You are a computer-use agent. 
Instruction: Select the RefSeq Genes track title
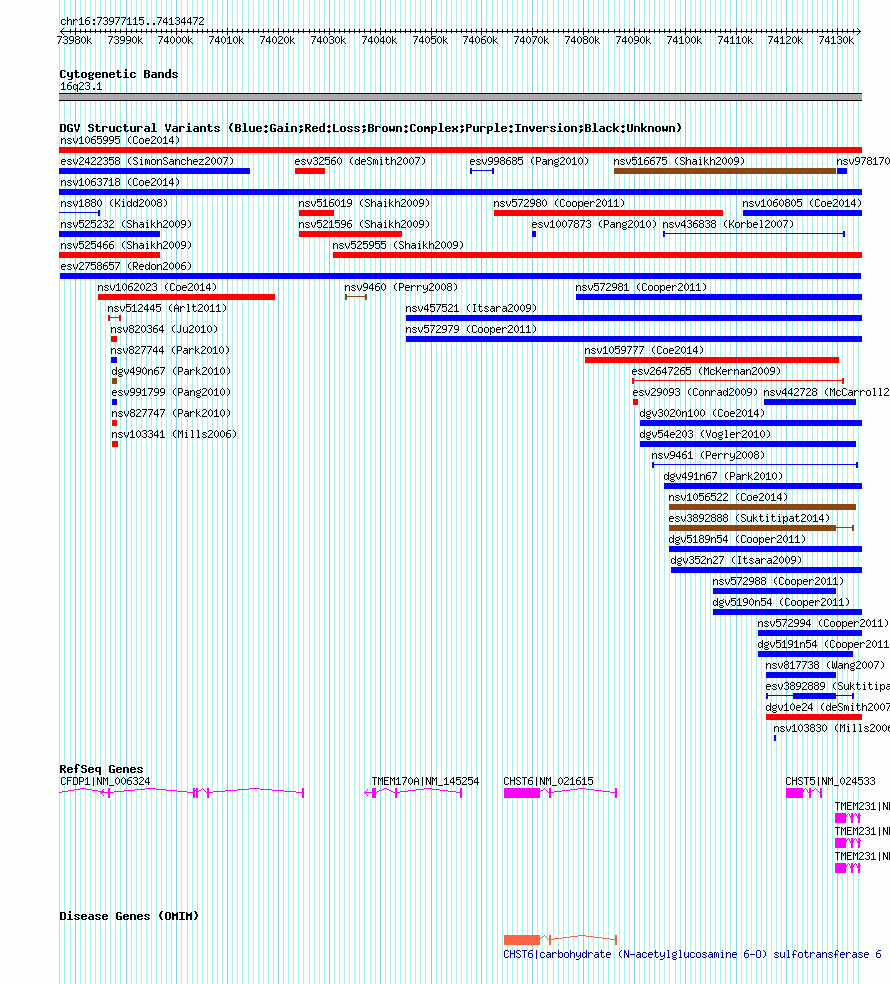pos(101,769)
